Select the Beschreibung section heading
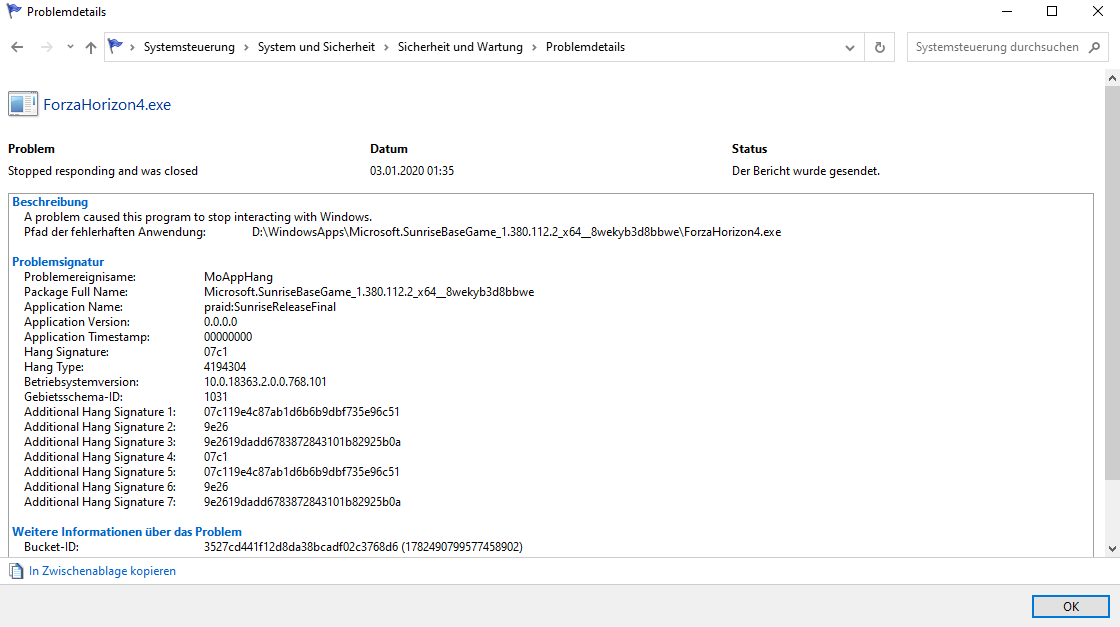The height and width of the screenshot is (627, 1120). [x=50, y=202]
